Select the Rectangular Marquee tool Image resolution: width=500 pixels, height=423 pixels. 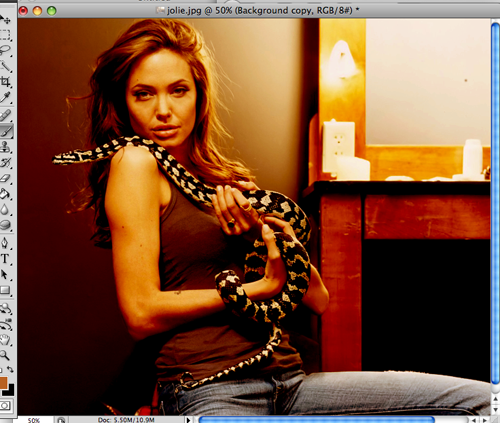pos(5,35)
